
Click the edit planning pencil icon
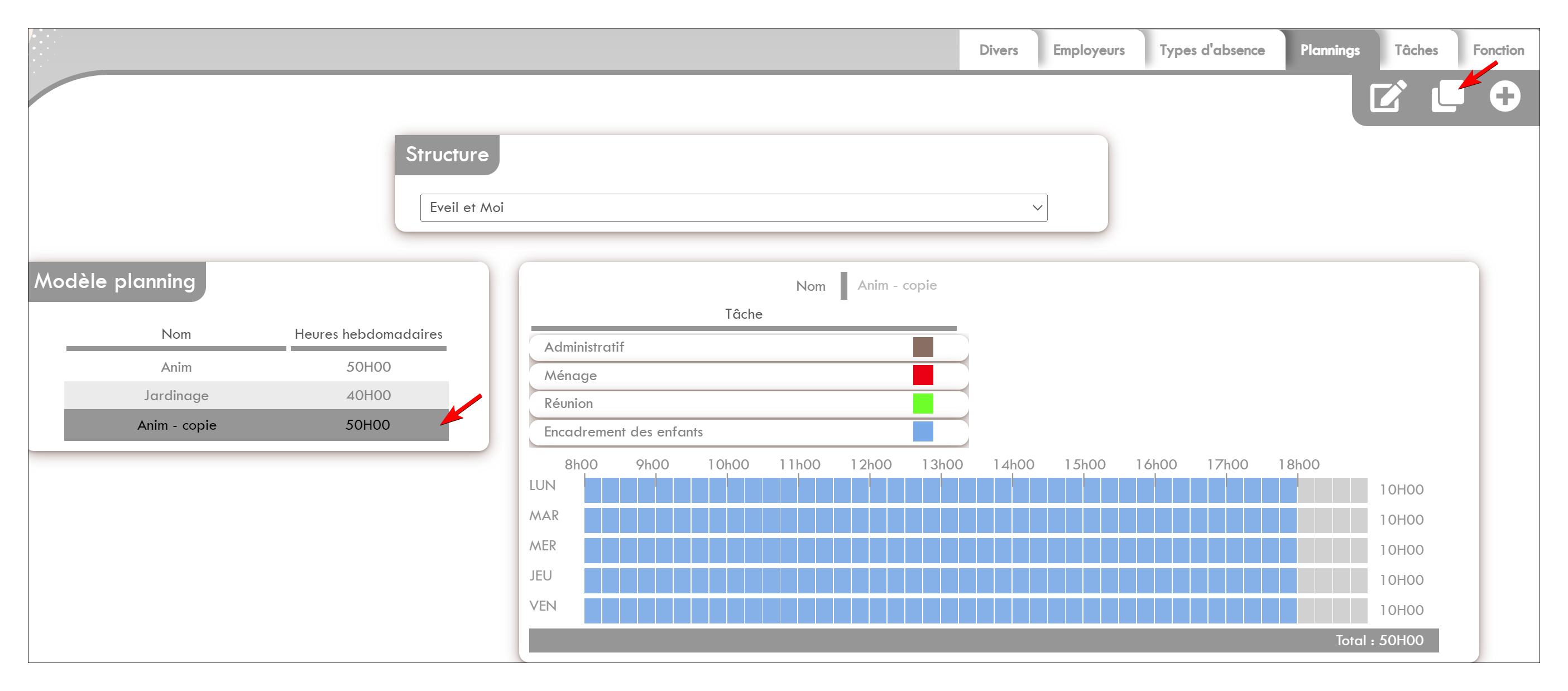point(1388,96)
